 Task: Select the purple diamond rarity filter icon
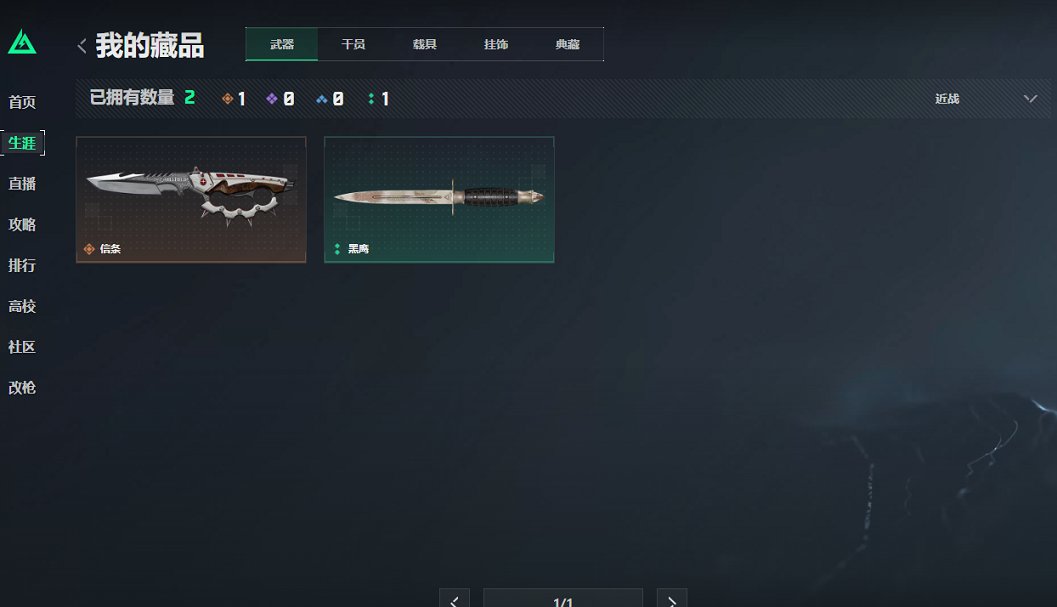pos(272,99)
